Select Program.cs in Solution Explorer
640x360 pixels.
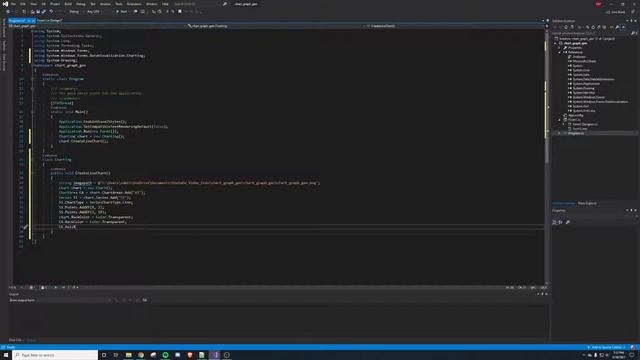point(576,133)
